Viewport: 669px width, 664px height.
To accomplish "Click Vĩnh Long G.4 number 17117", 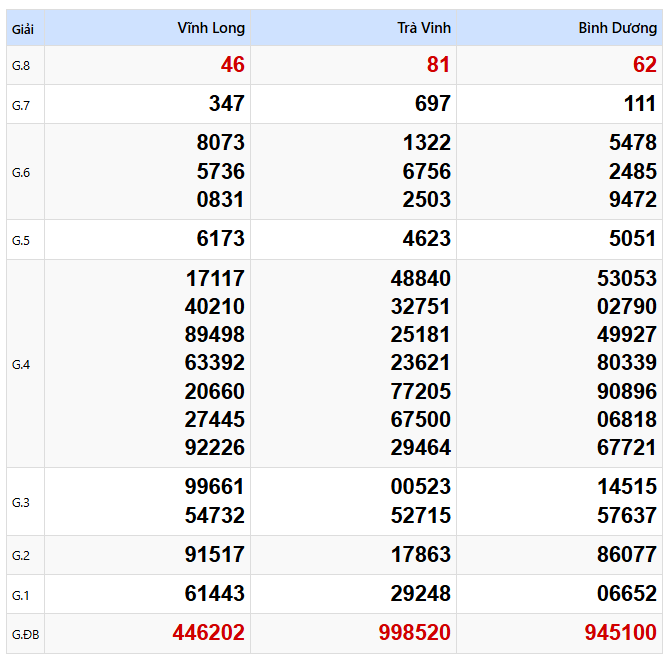I will coord(215,279).
